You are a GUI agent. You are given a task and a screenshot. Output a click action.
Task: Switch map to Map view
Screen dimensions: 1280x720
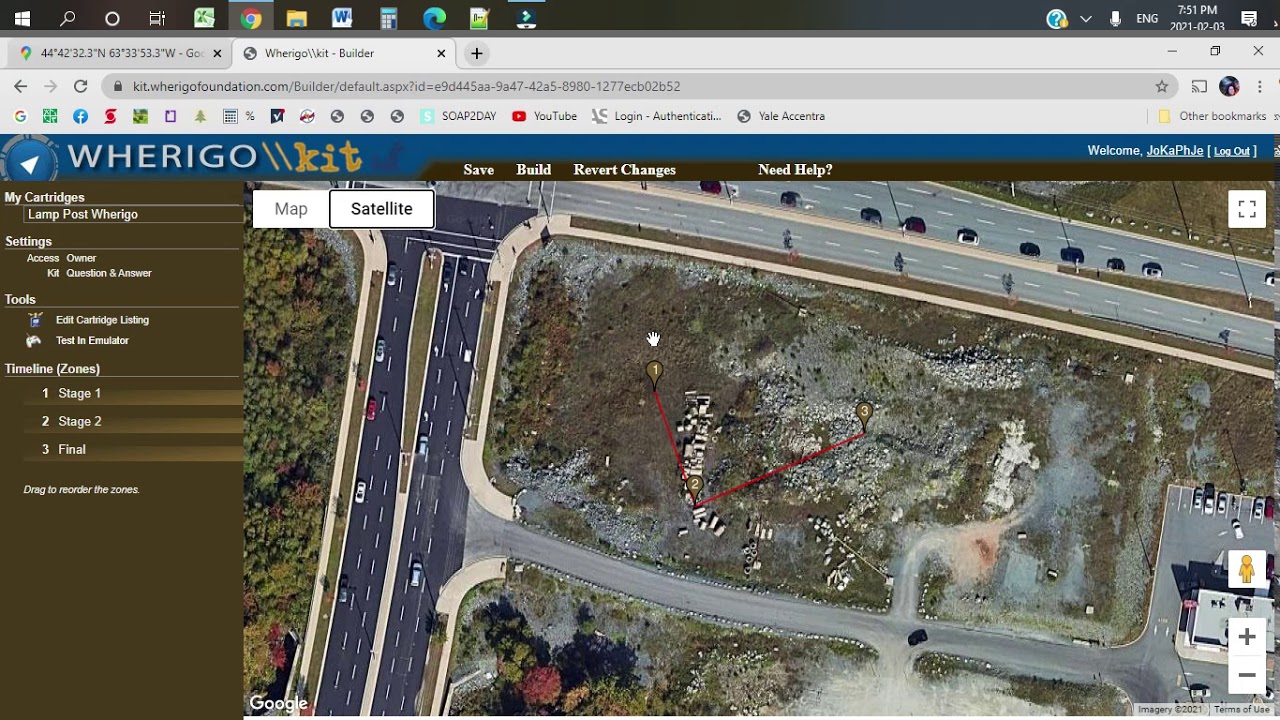[x=291, y=209]
